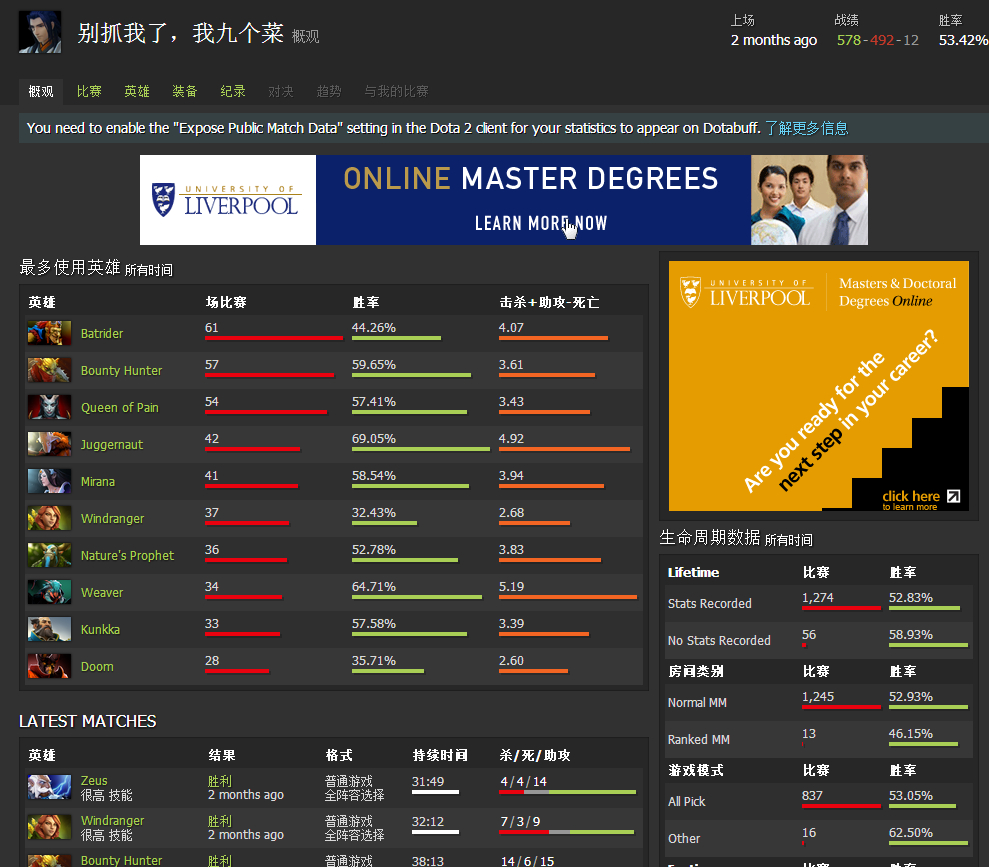Click Weaver's orange KDA bar under 5.19
The image size is (989, 867).
(x=568, y=597)
